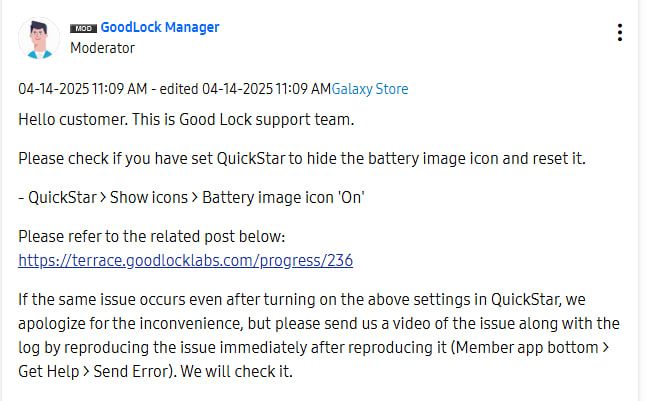Viewport: 649px width, 401px height.
Task: Open the terrace.goodlocklabs.com progress/236 link
Action: click(185, 261)
